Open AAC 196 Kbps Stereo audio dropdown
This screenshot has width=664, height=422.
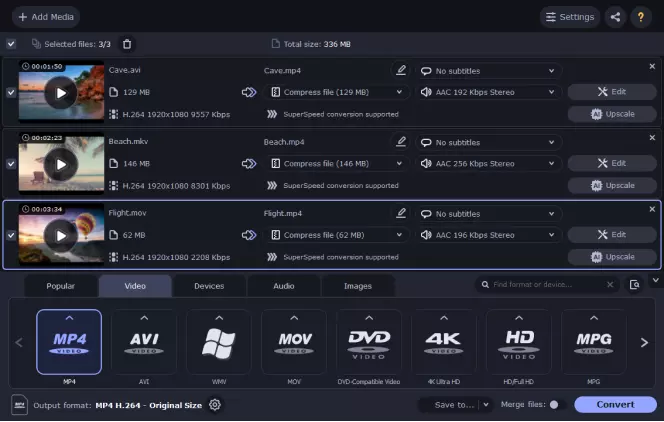(x=489, y=235)
